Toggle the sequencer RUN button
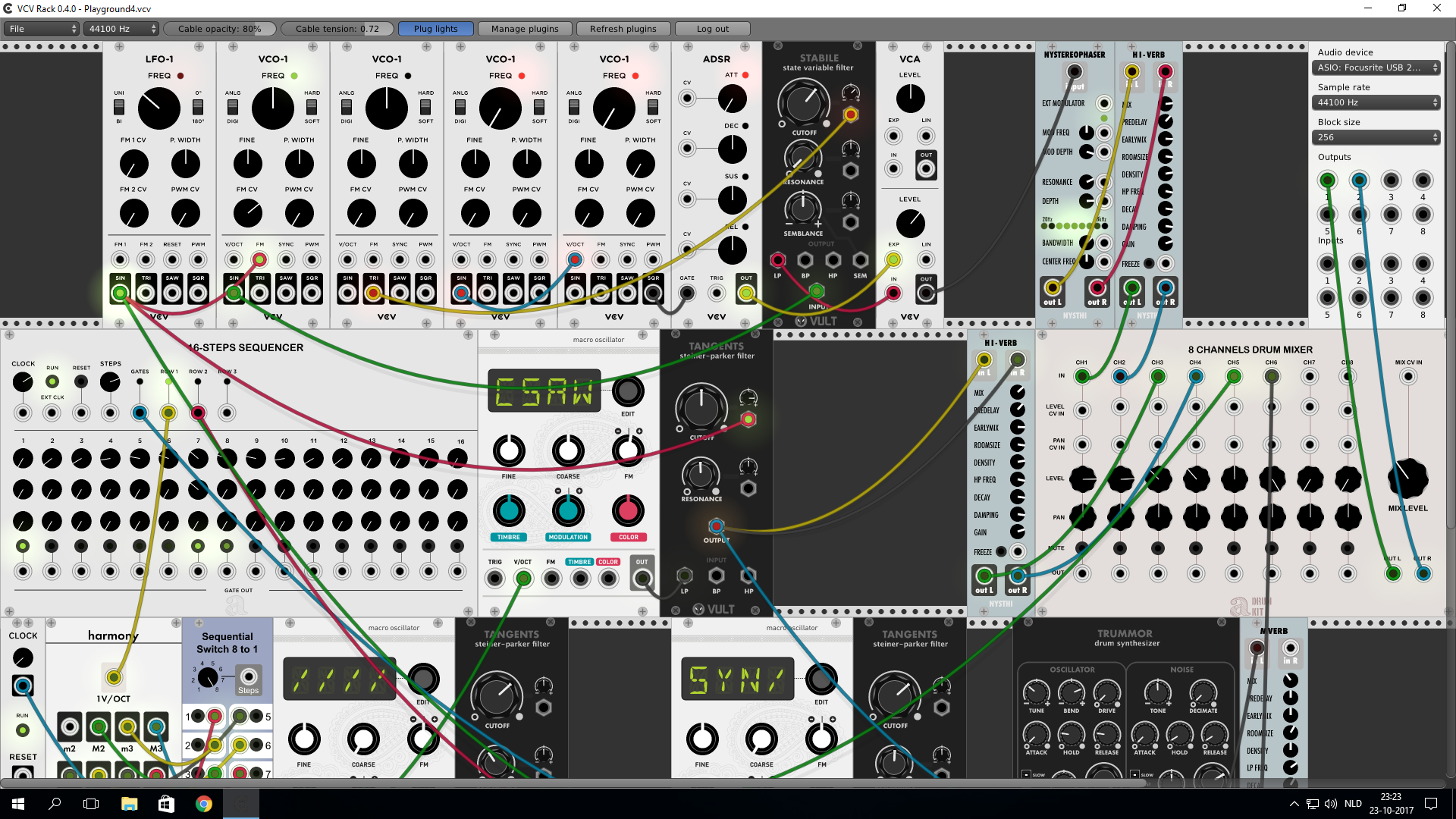Image resolution: width=1456 pixels, height=819 pixels. click(52, 381)
